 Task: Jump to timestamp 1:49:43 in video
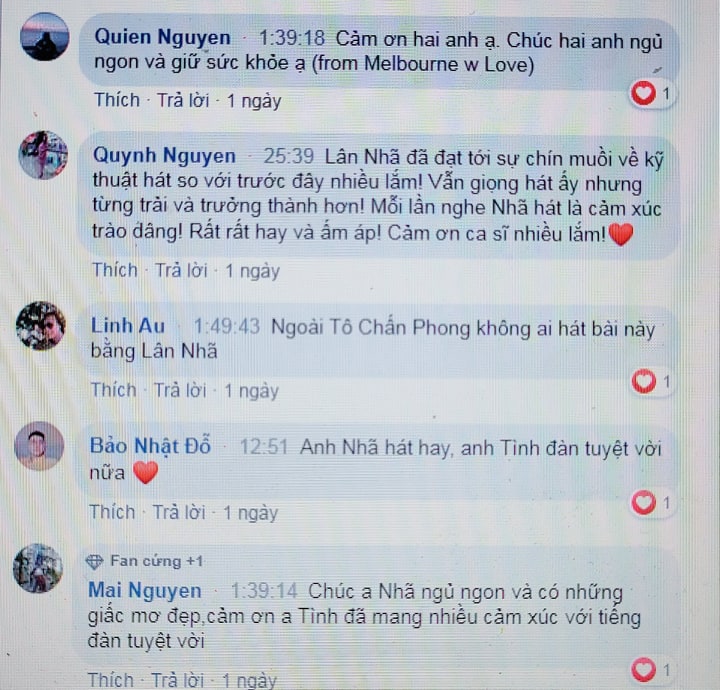click(x=227, y=327)
